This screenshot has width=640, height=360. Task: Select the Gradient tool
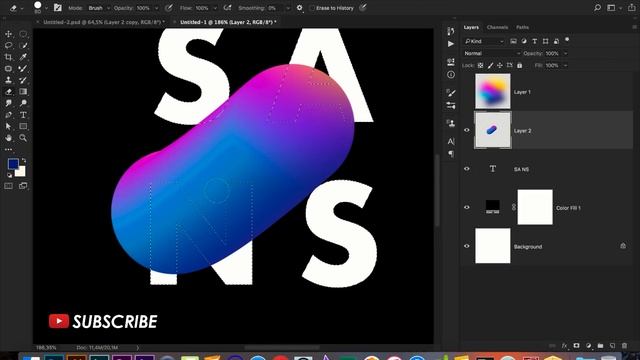(x=23, y=92)
